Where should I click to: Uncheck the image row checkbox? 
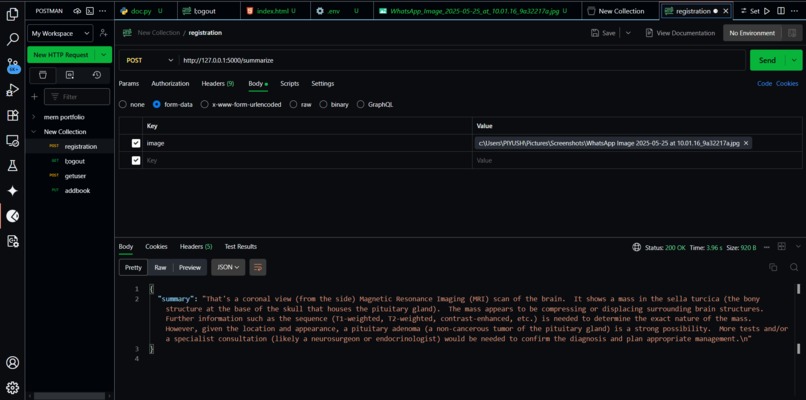136,143
